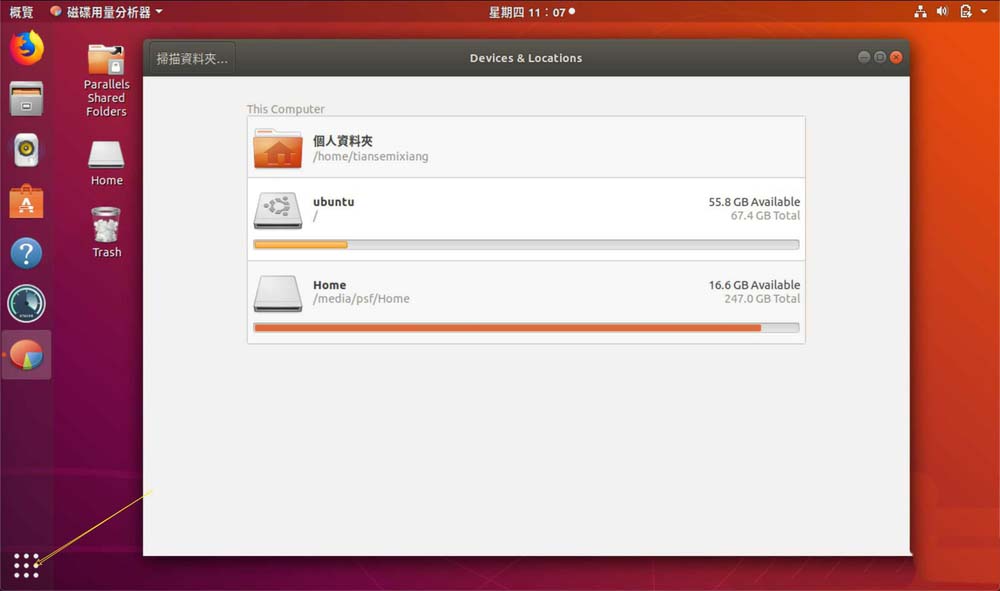Viewport: 1000px width, 591px height.
Task: Click the Home usage progress bar
Action: click(526, 328)
